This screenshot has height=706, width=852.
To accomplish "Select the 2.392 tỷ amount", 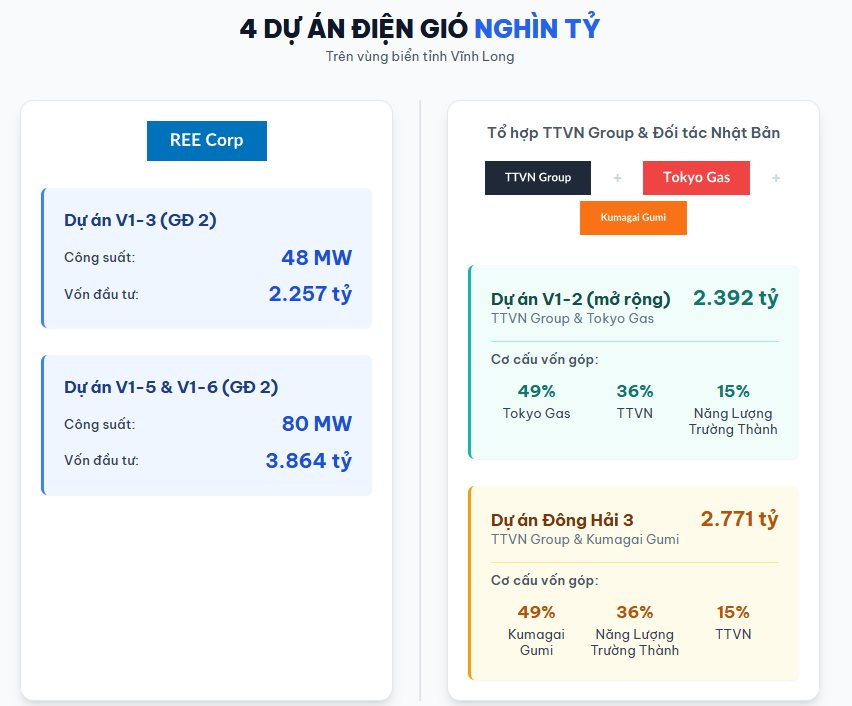I will [735, 297].
